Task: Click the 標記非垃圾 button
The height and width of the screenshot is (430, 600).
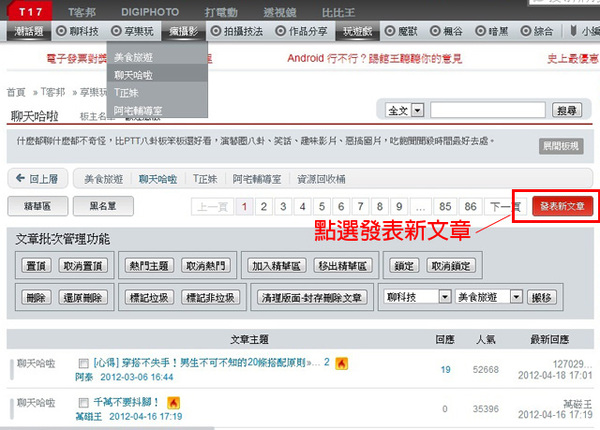Action: pyautogui.click(x=210, y=297)
